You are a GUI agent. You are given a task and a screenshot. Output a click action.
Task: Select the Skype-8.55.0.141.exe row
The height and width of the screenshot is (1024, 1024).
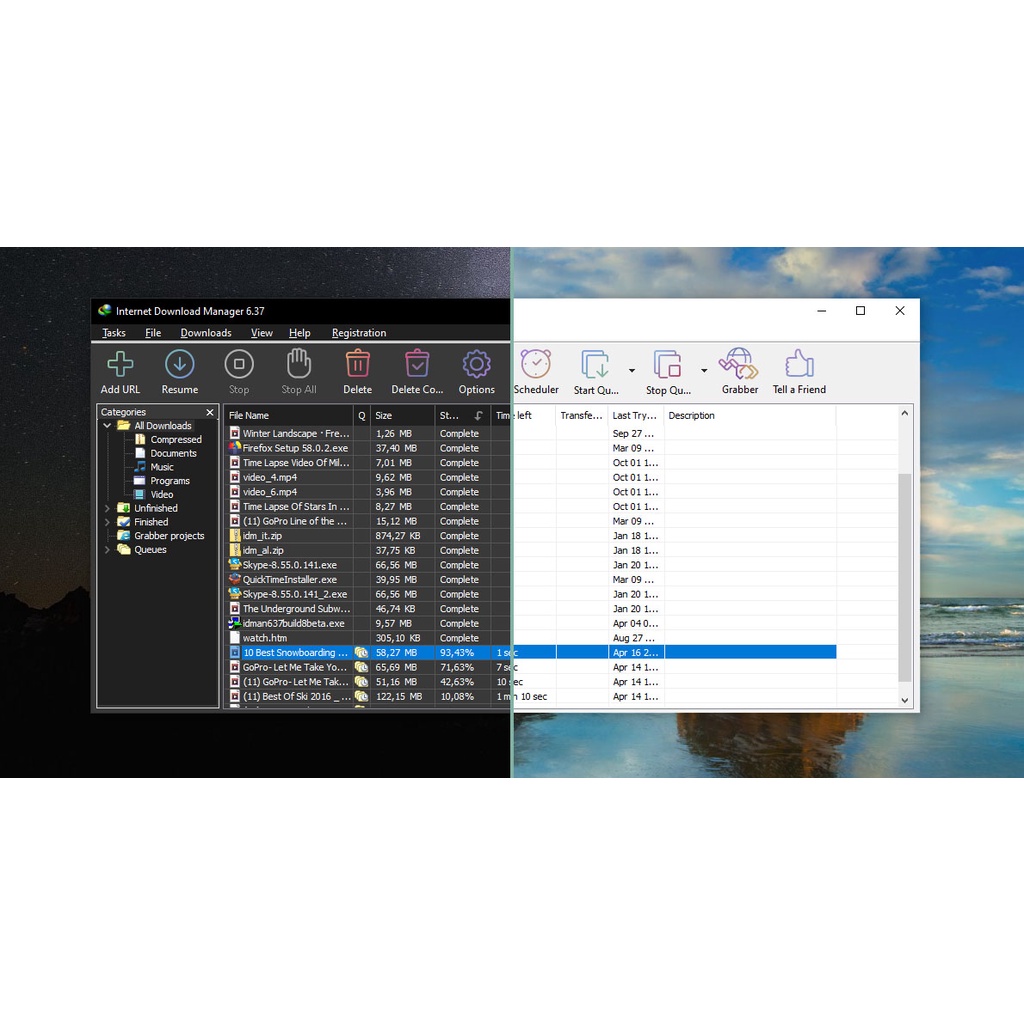(530, 565)
